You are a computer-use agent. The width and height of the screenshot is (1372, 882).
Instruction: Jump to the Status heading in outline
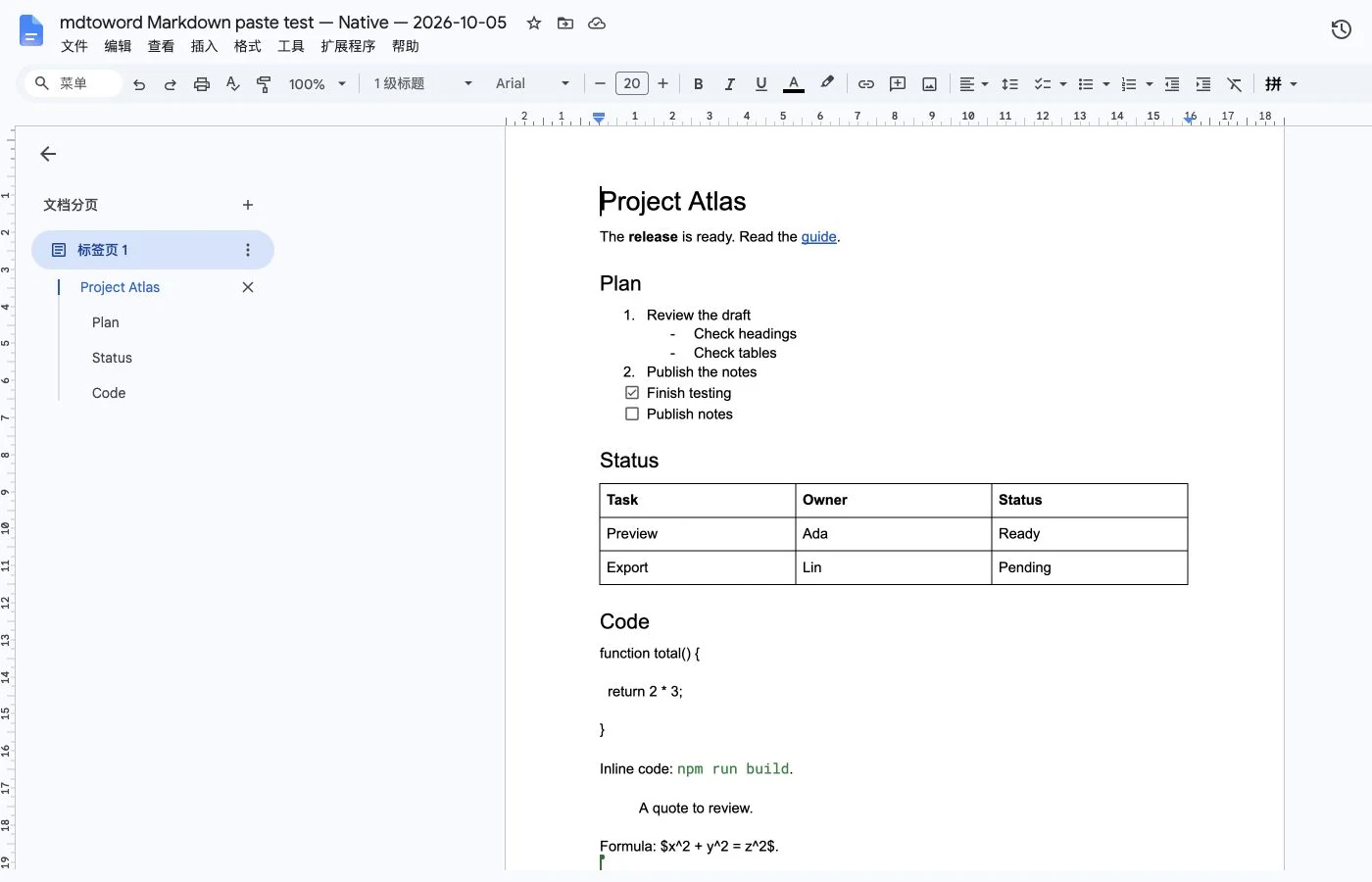coord(112,358)
